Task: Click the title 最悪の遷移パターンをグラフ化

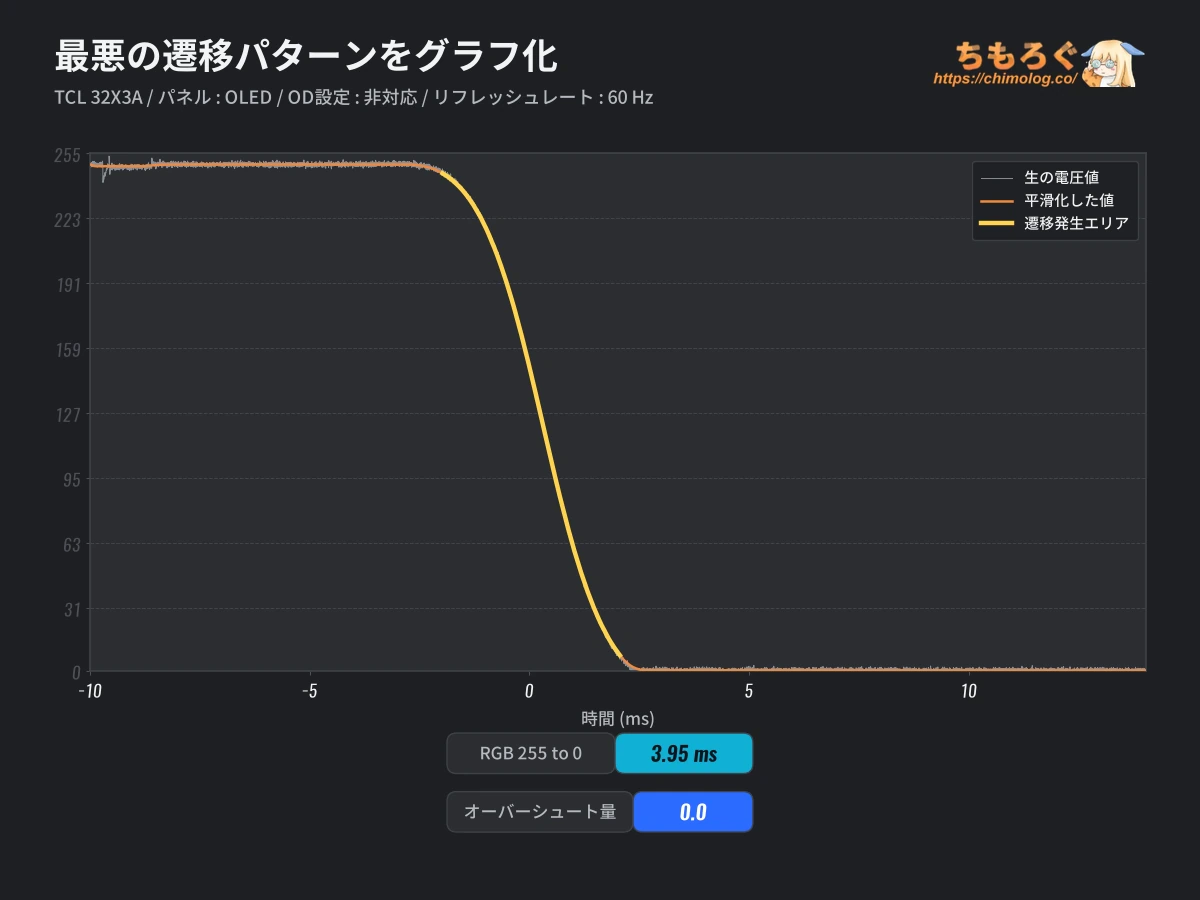Action: pyautogui.click(x=305, y=56)
